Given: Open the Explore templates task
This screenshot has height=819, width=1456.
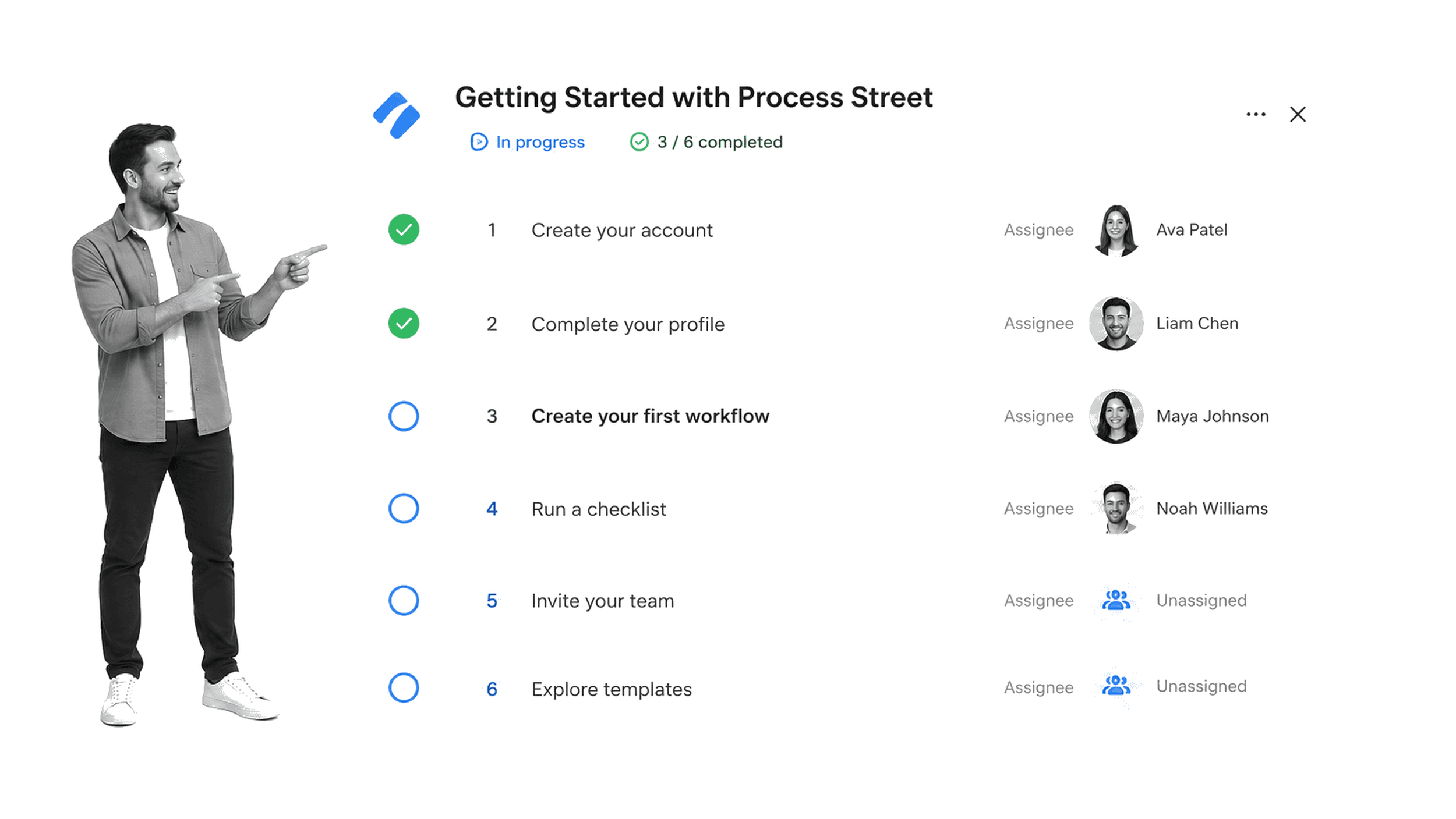Looking at the screenshot, I should [612, 689].
